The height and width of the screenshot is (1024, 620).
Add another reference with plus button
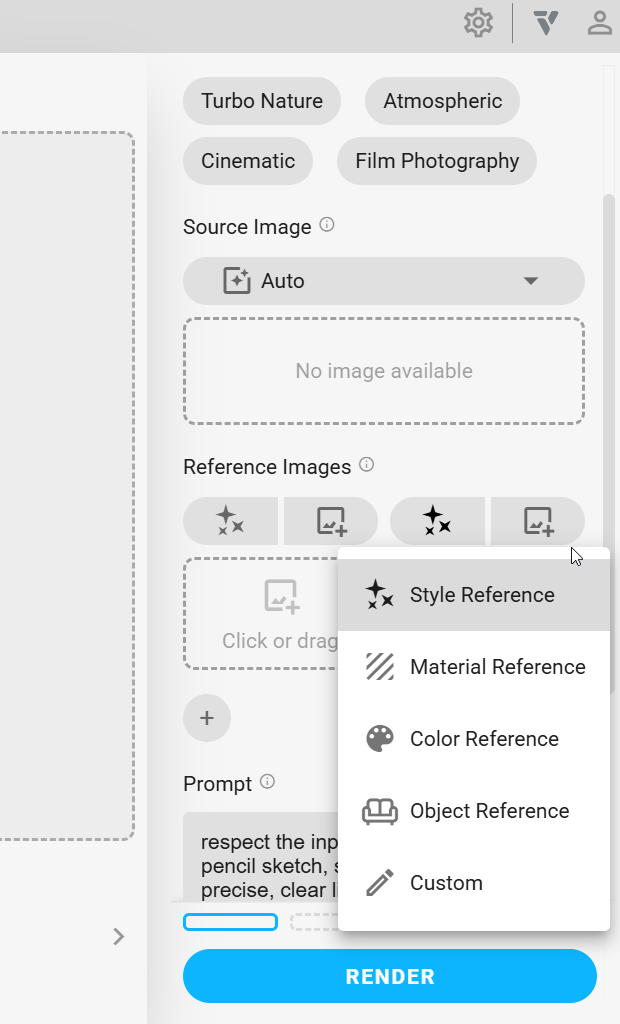point(207,718)
